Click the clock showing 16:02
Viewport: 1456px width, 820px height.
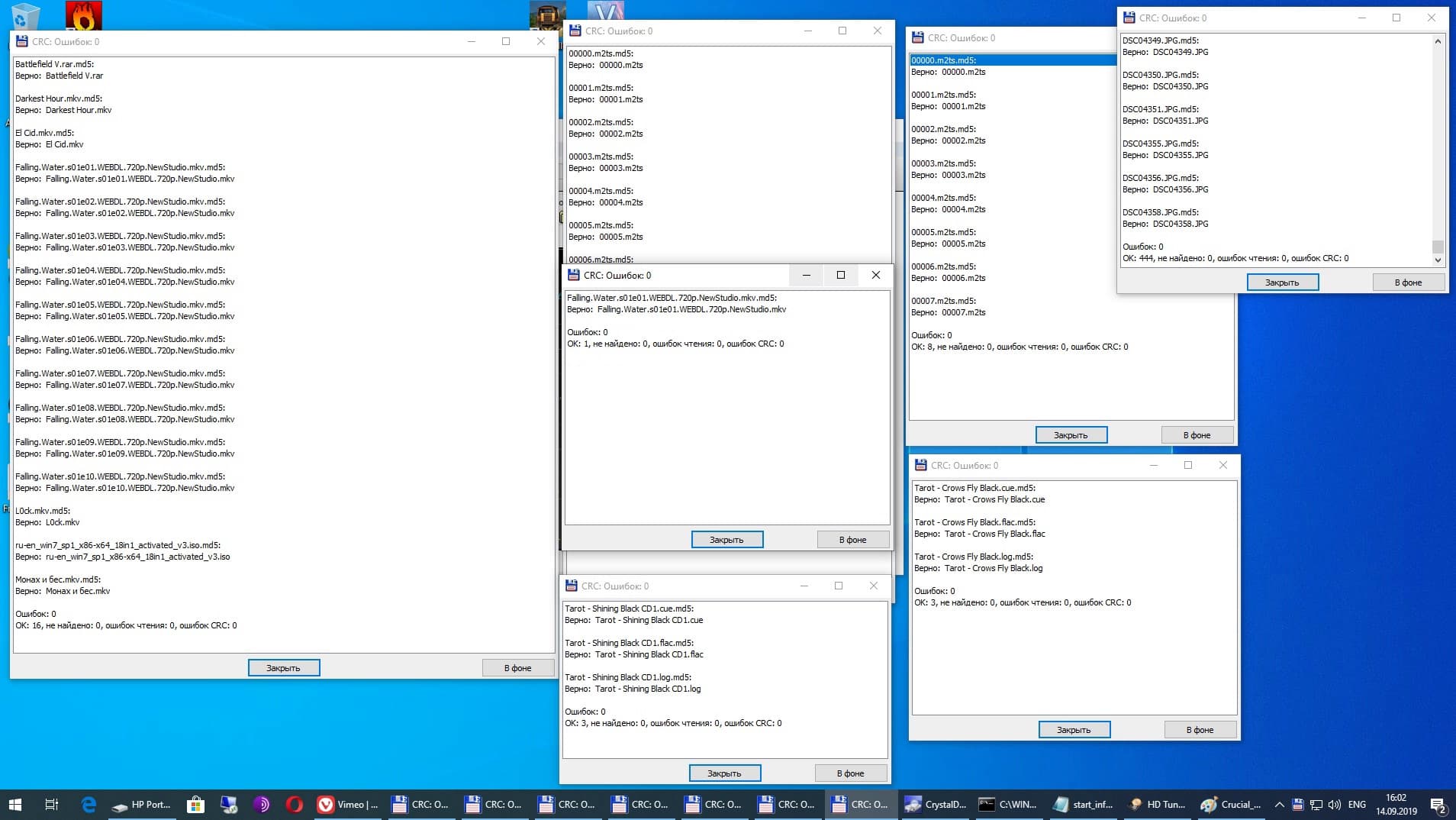1396,804
